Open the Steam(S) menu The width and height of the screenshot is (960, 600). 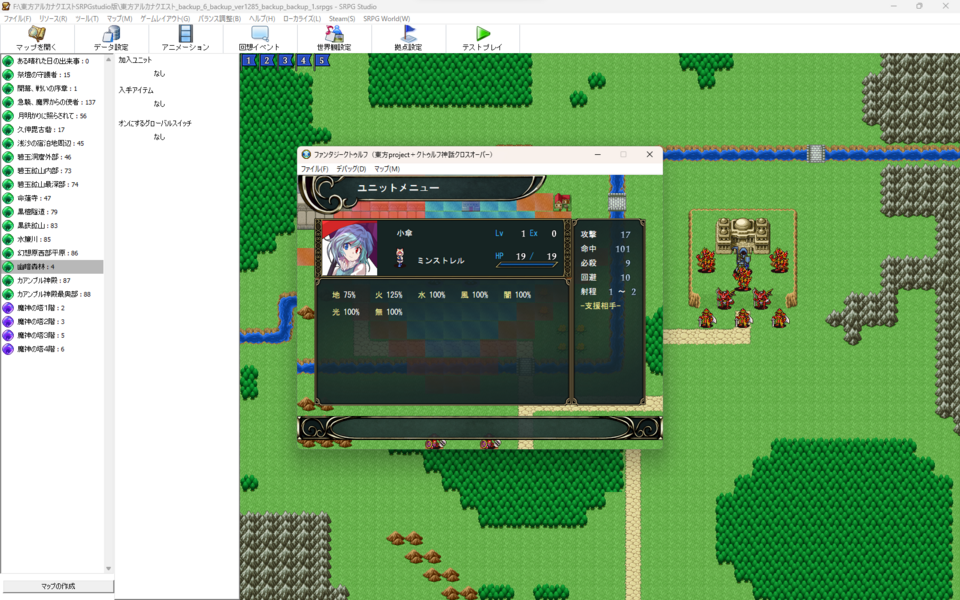pyautogui.click(x=342, y=18)
